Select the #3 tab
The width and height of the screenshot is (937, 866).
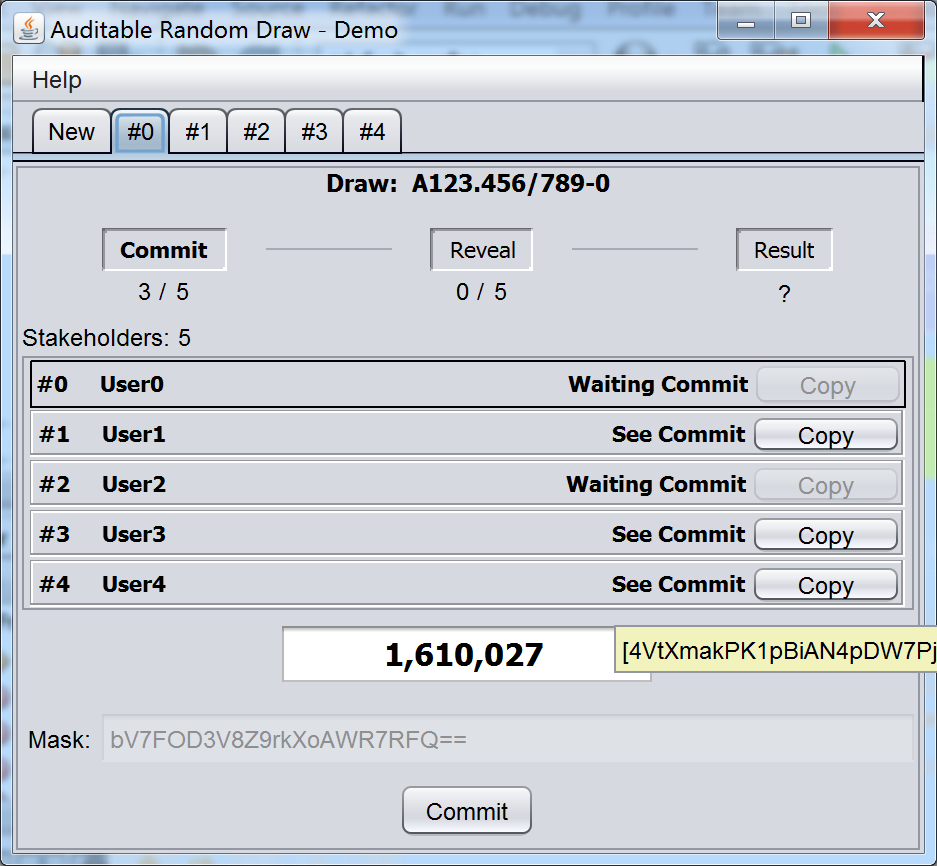[314, 131]
